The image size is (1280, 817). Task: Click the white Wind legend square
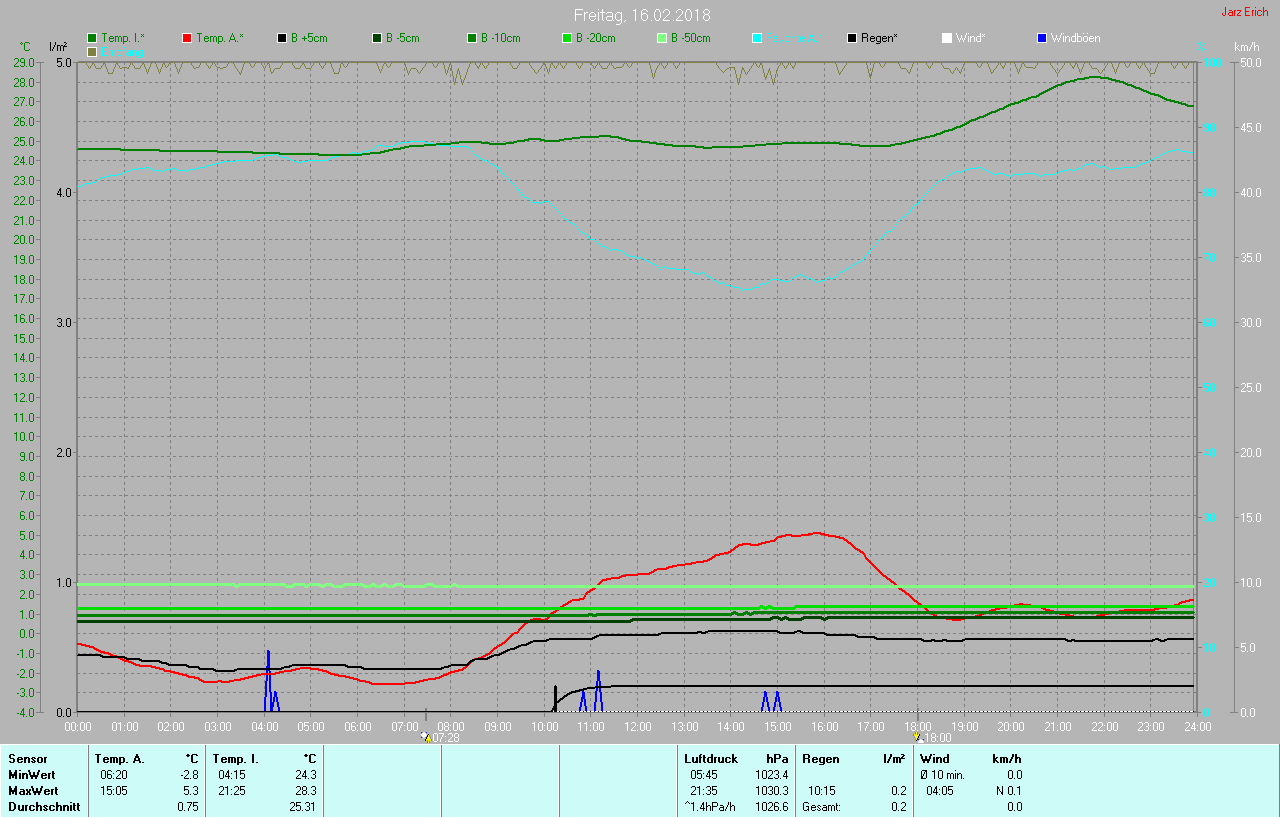(x=947, y=38)
